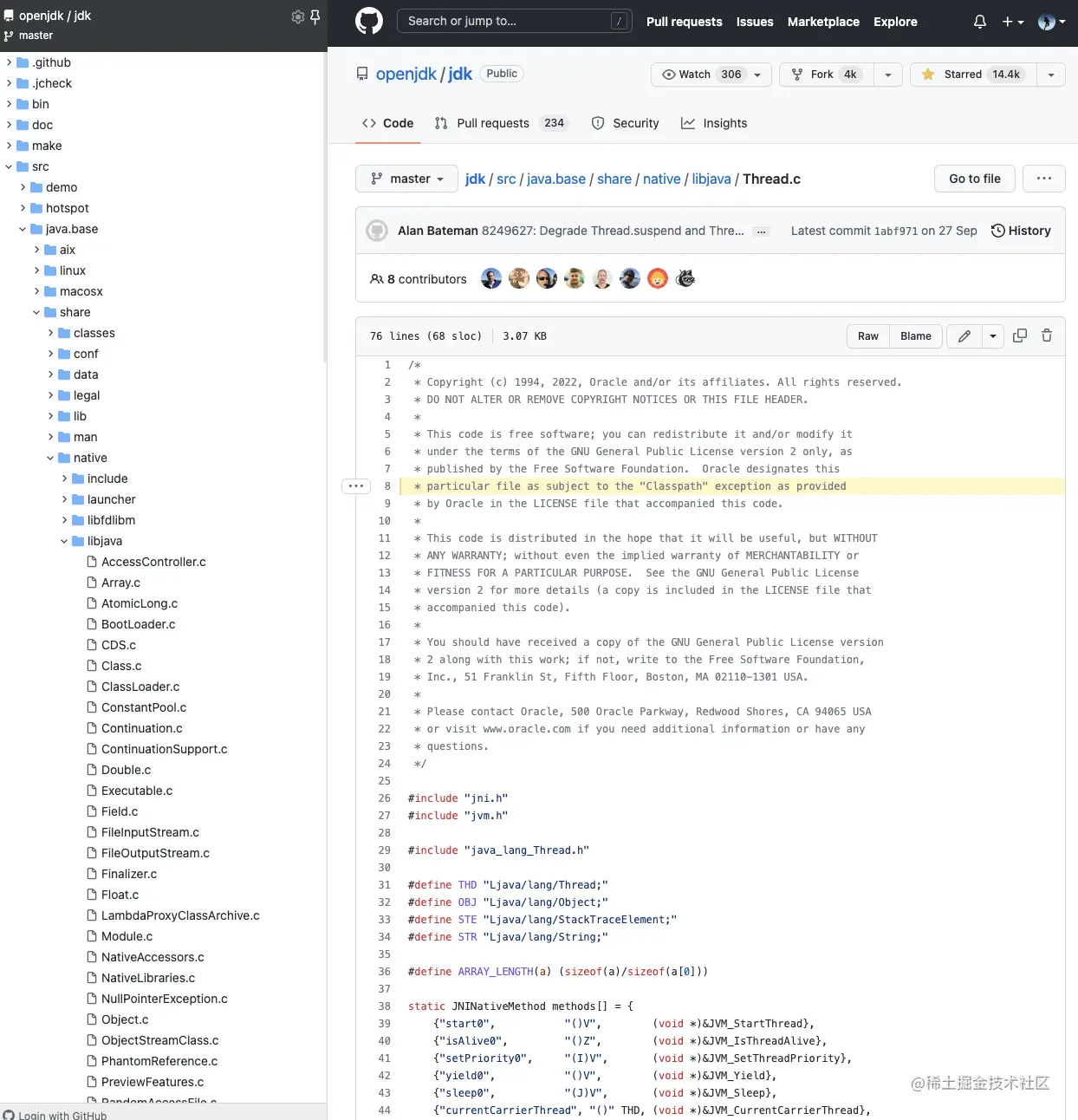1078x1120 pixels.
Task: Go to the jdk breadcrumb link
Action: [475, 179]
